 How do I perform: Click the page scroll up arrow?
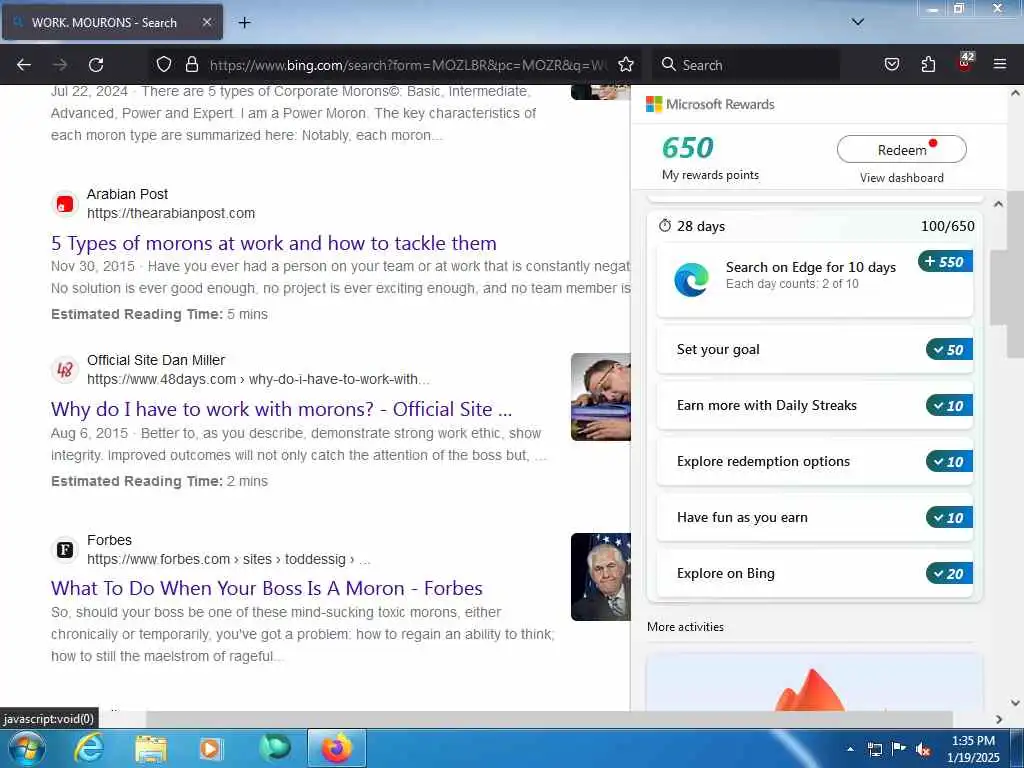point(1015,93)
